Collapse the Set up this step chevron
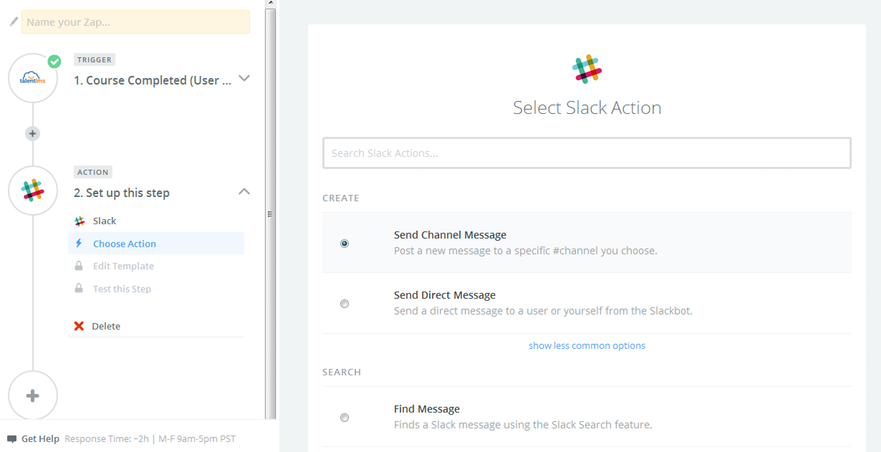881x452 pixels. 244,192
